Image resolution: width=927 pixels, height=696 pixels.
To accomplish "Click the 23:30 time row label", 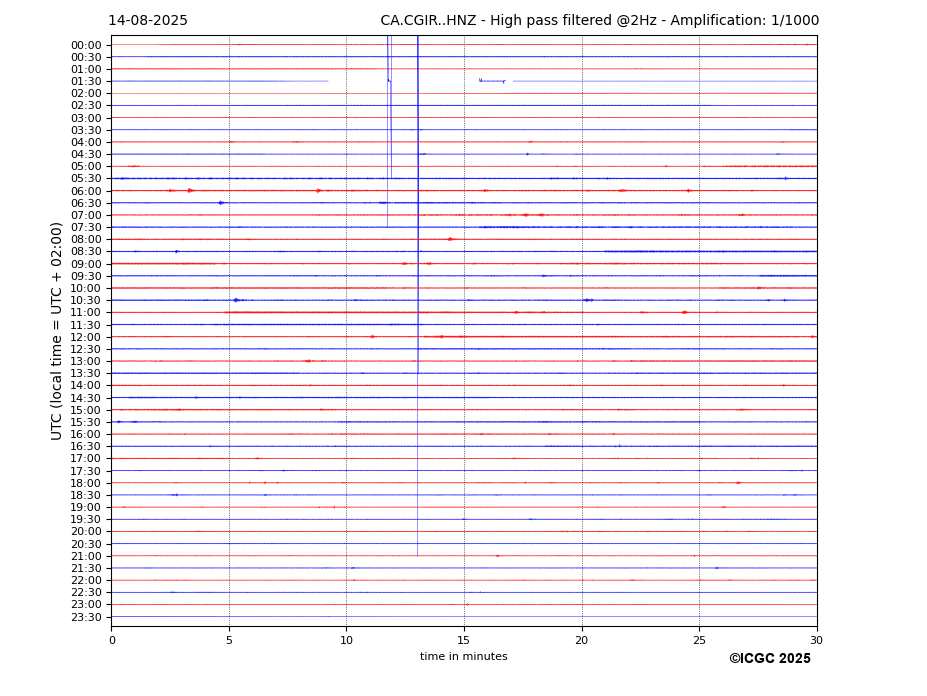I will click(86, 617).
